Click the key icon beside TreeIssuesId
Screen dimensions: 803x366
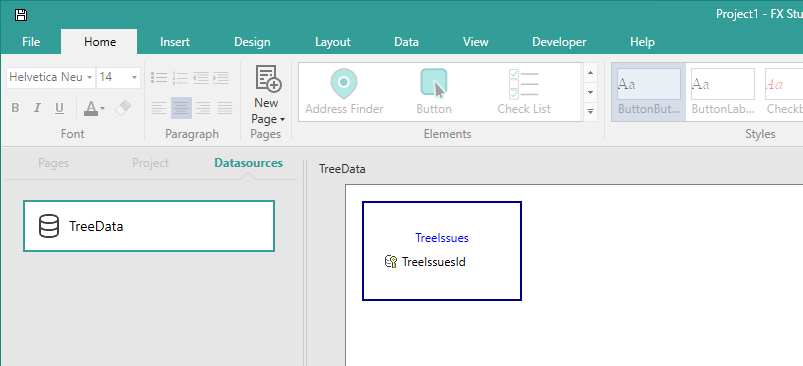(391, 262)
